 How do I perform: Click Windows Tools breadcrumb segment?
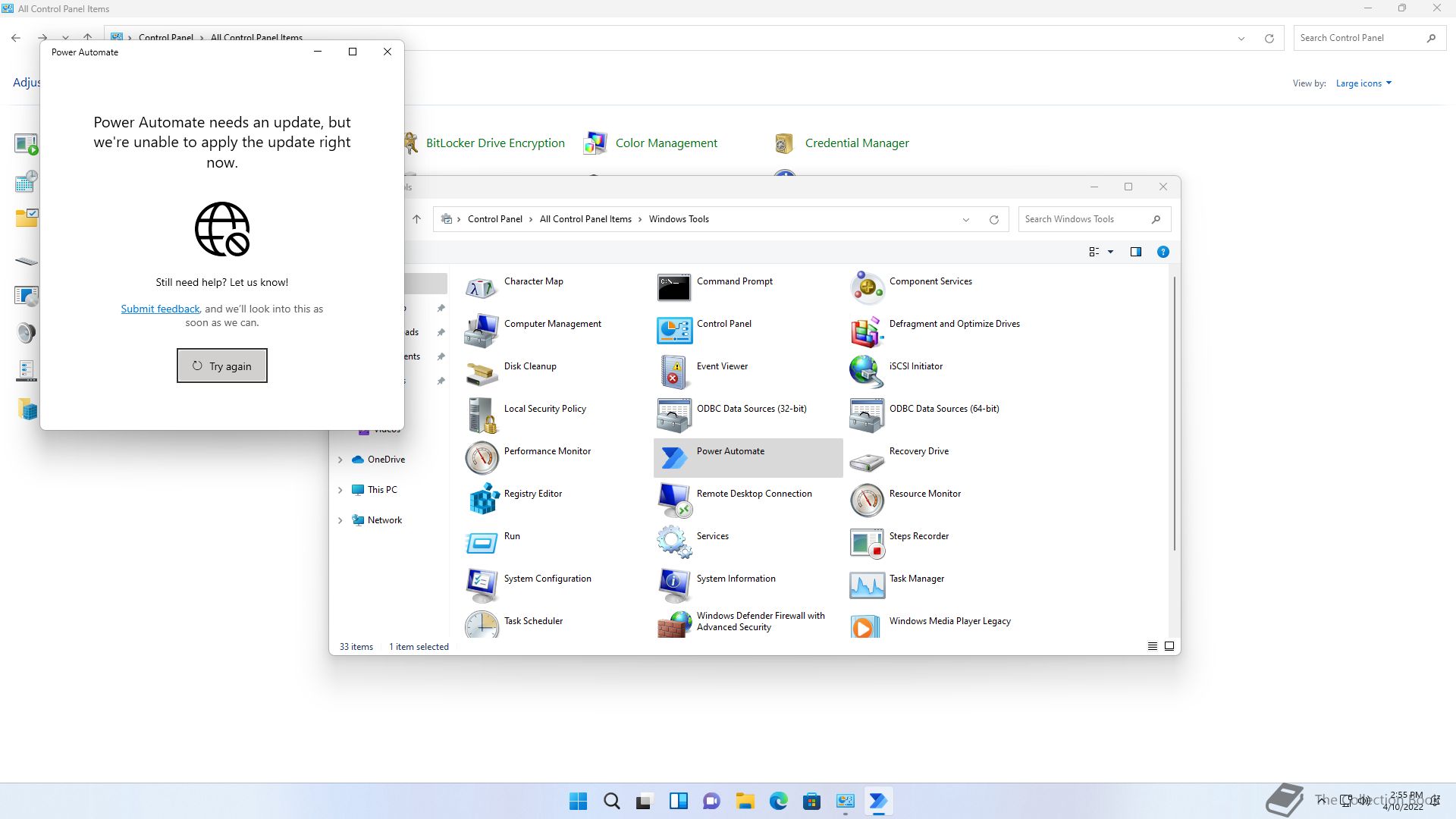(x=679, y=219)
